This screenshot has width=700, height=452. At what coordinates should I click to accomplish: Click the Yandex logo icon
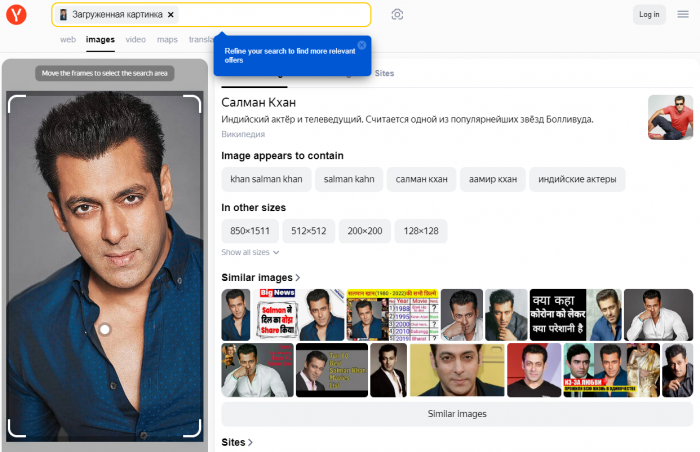tap(16, 14)
